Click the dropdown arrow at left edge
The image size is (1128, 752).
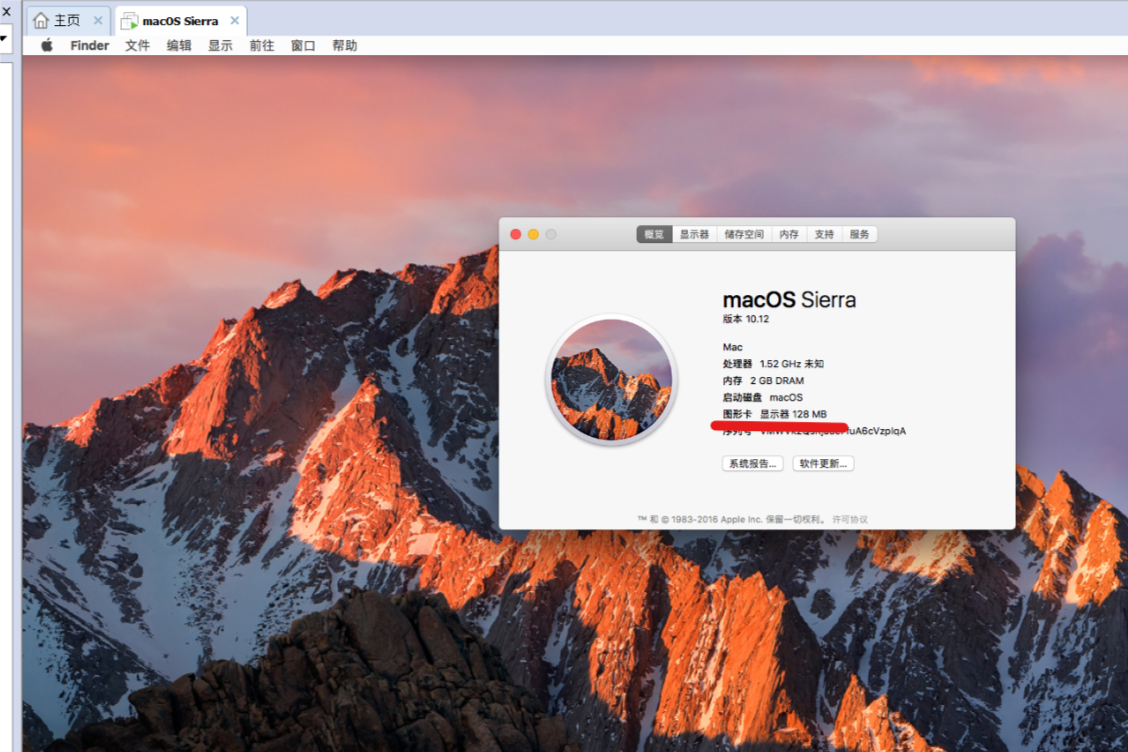4,38
